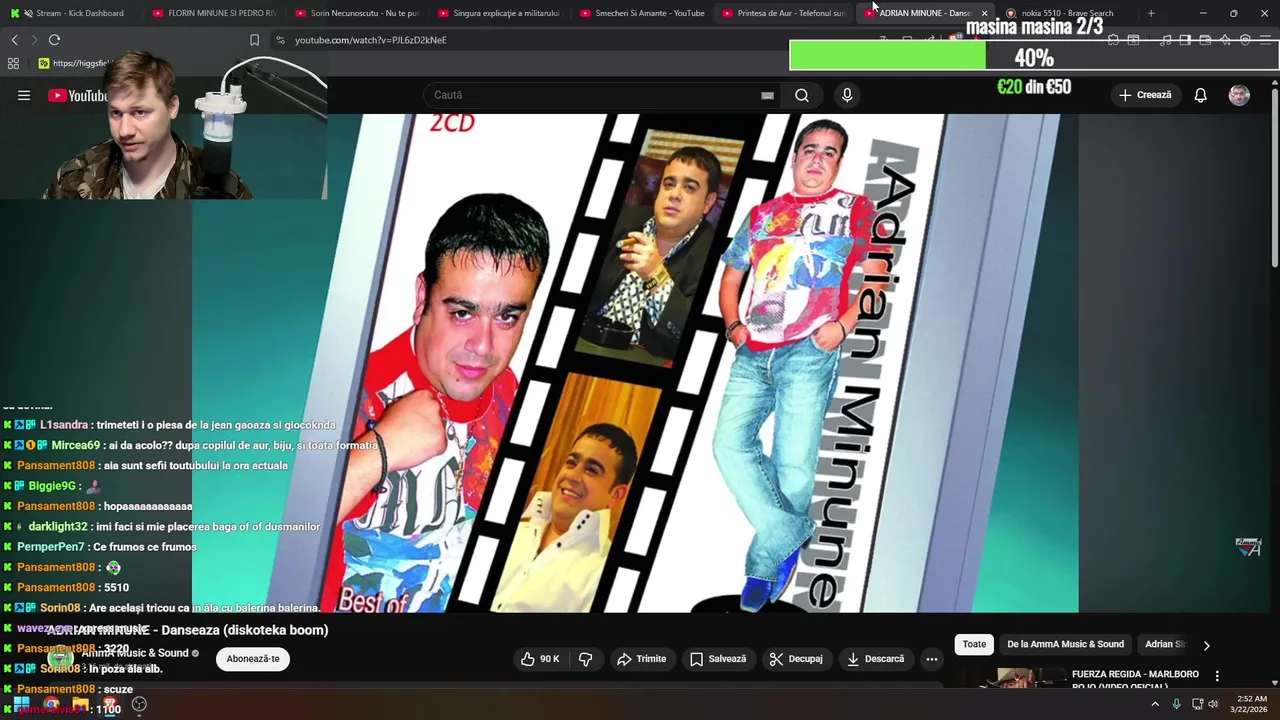1280x720 pixels.
Task: Open a new browser tab
Action: coord(1151,13)
